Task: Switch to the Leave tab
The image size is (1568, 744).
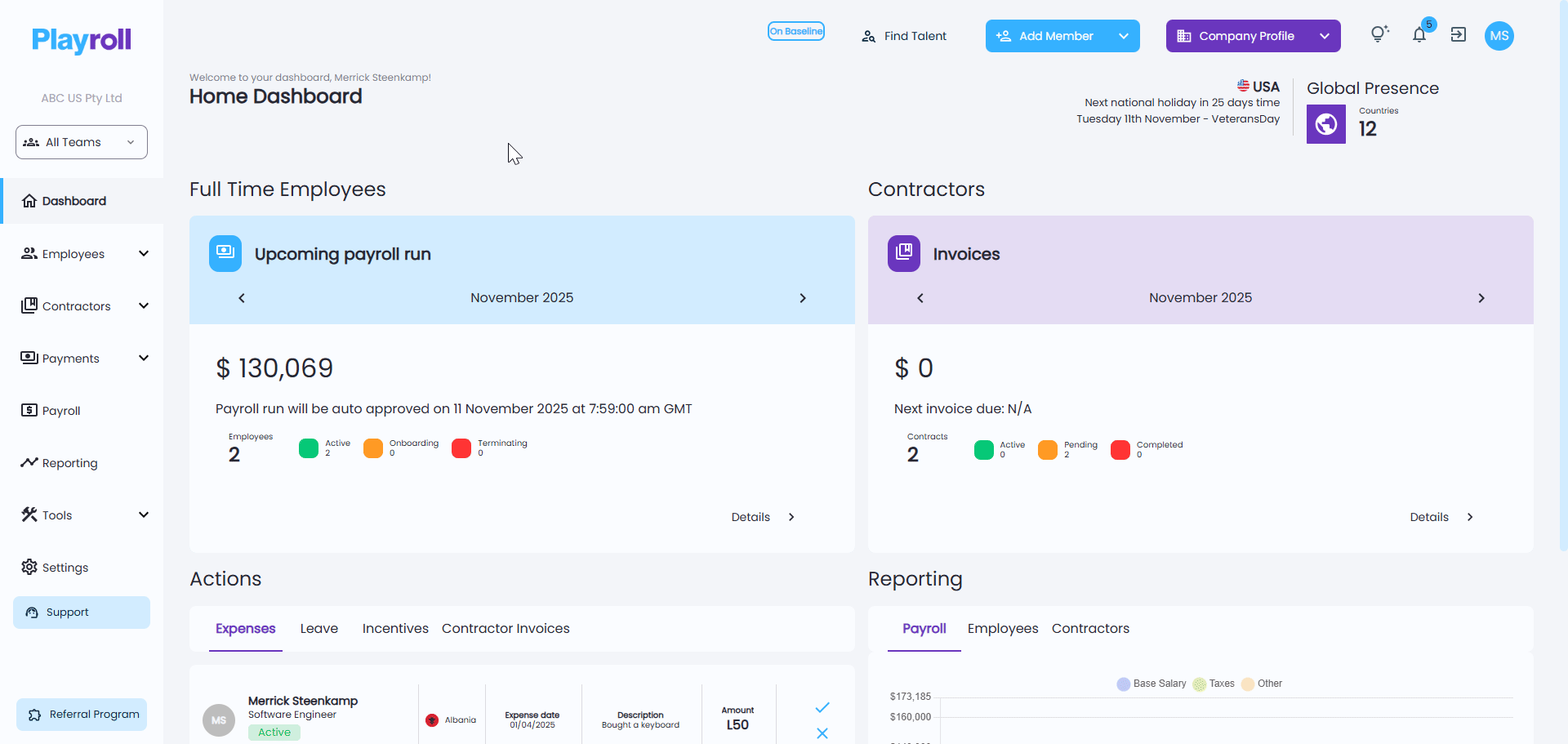Action: click(x=319, y=628)
